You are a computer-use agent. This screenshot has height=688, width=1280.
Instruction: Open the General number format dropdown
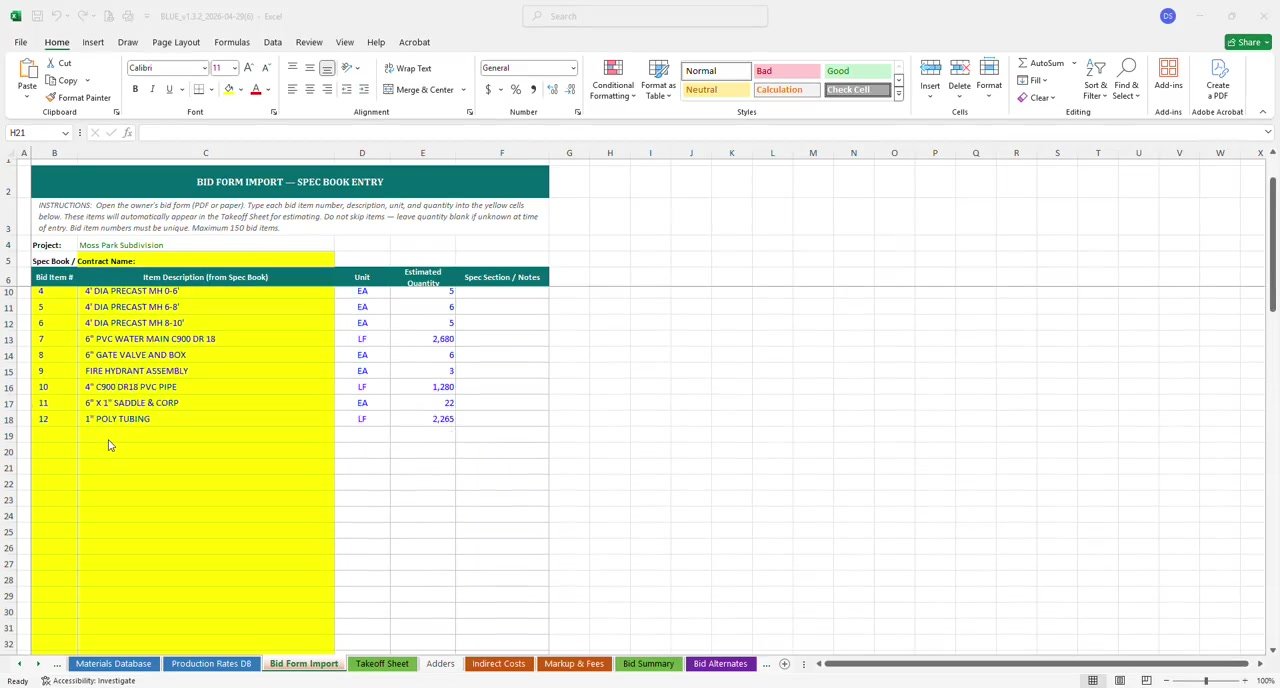[x=572, y=68]
